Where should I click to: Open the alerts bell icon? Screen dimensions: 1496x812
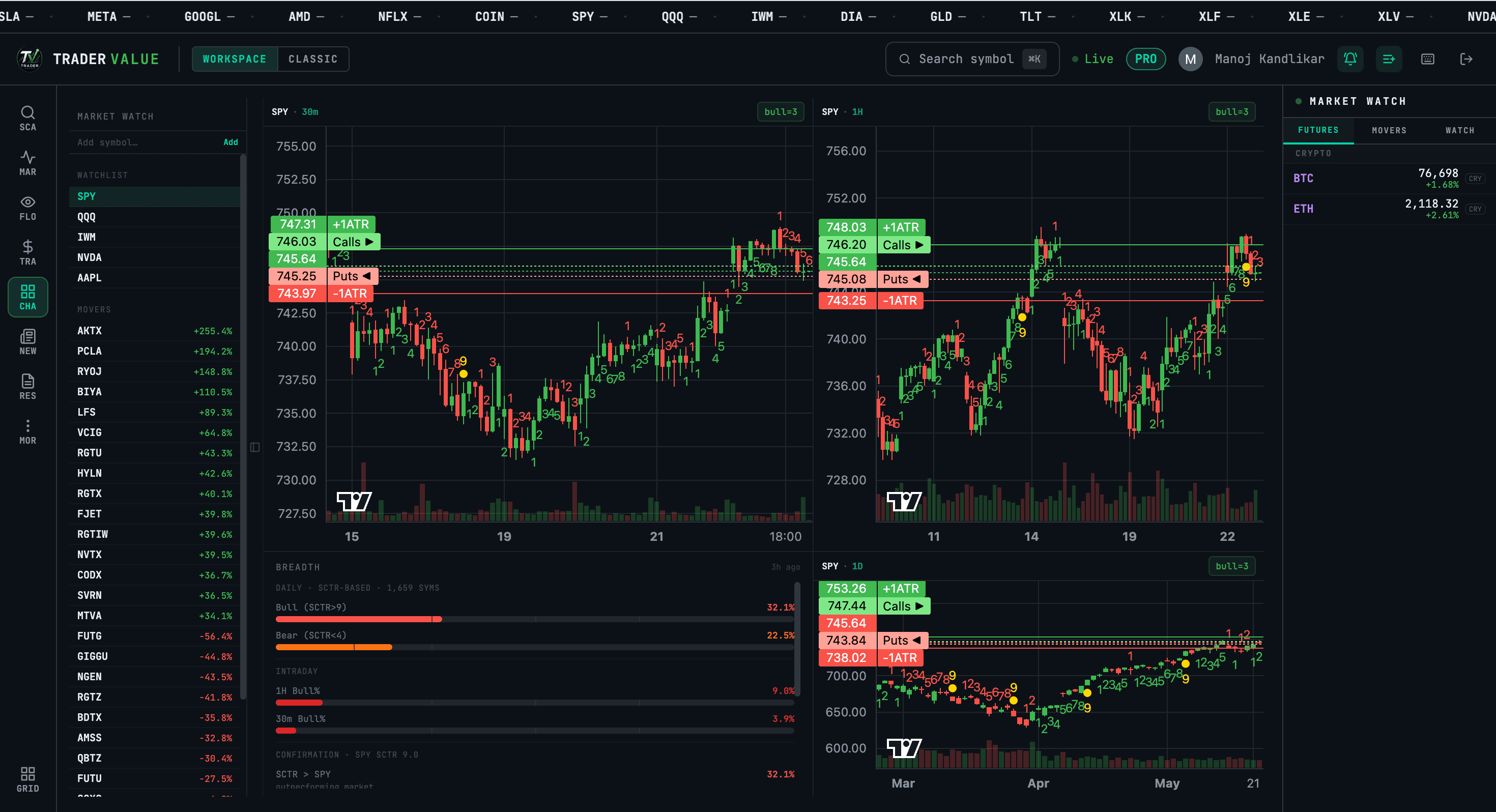coord(1349,59)
